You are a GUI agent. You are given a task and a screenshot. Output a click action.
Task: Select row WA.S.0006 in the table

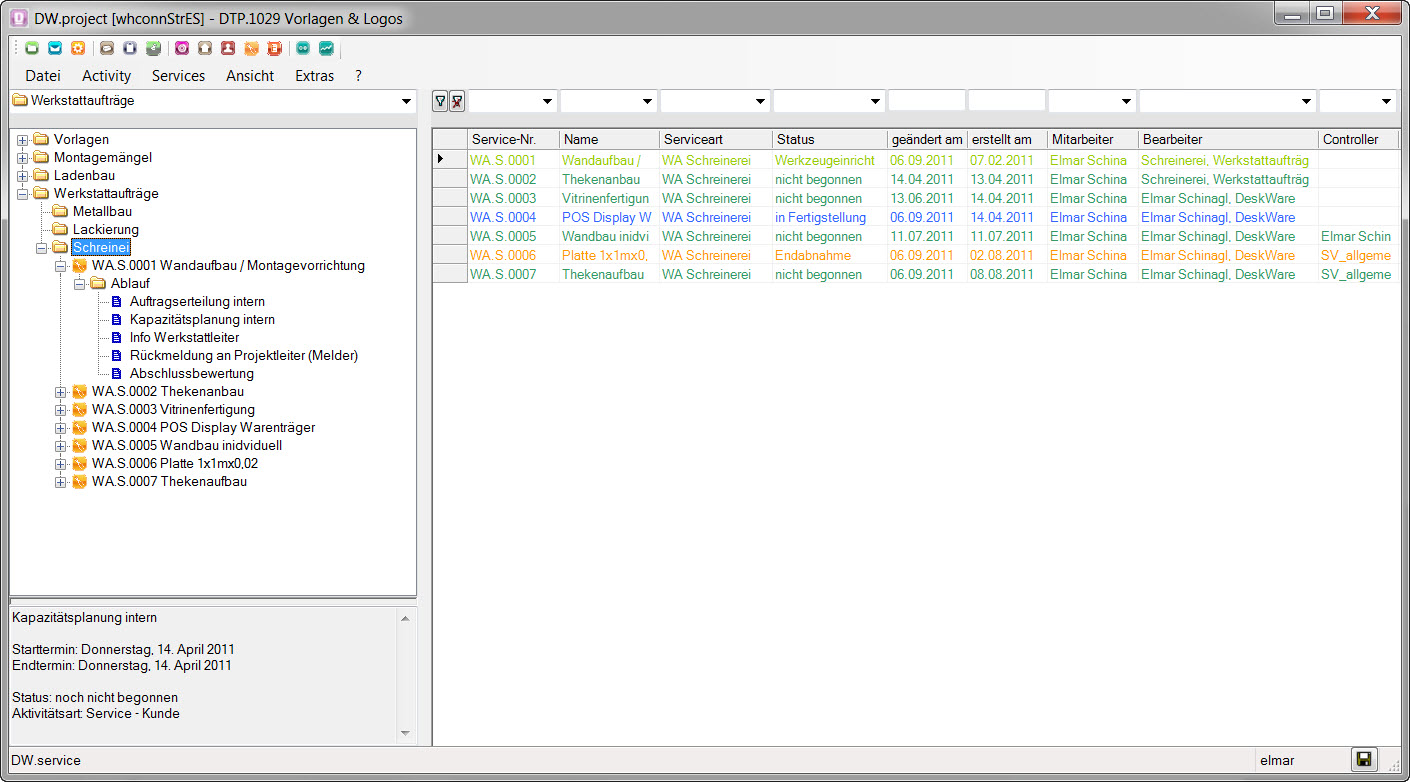pos(915,255)
